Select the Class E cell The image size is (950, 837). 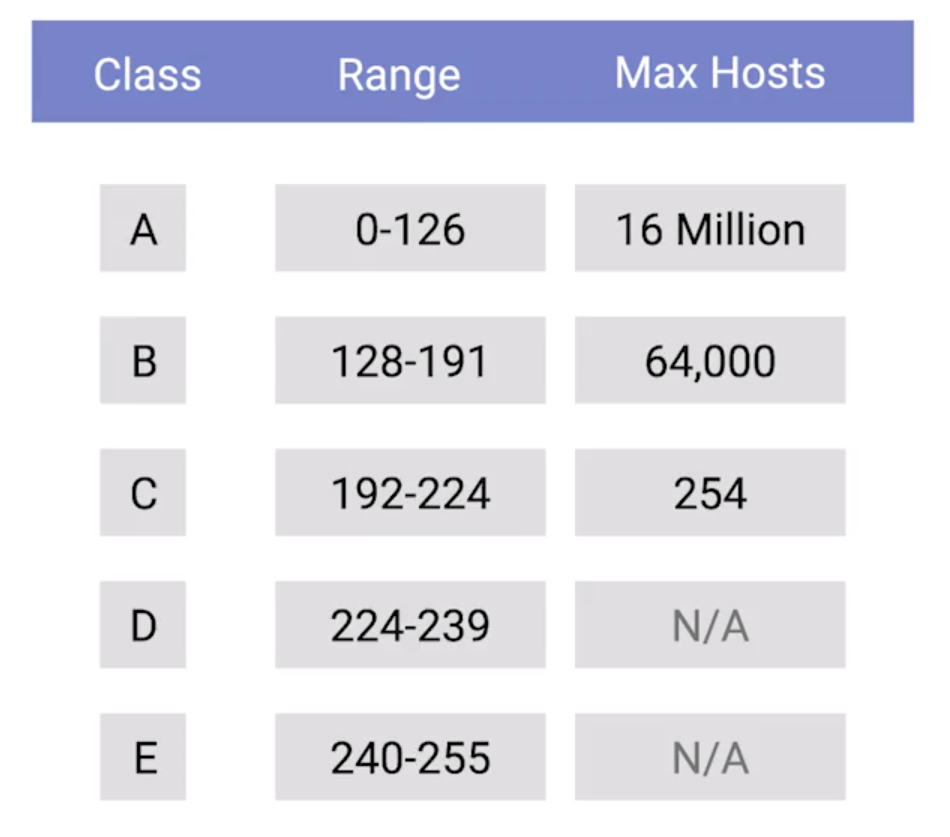tap(143, 758)
